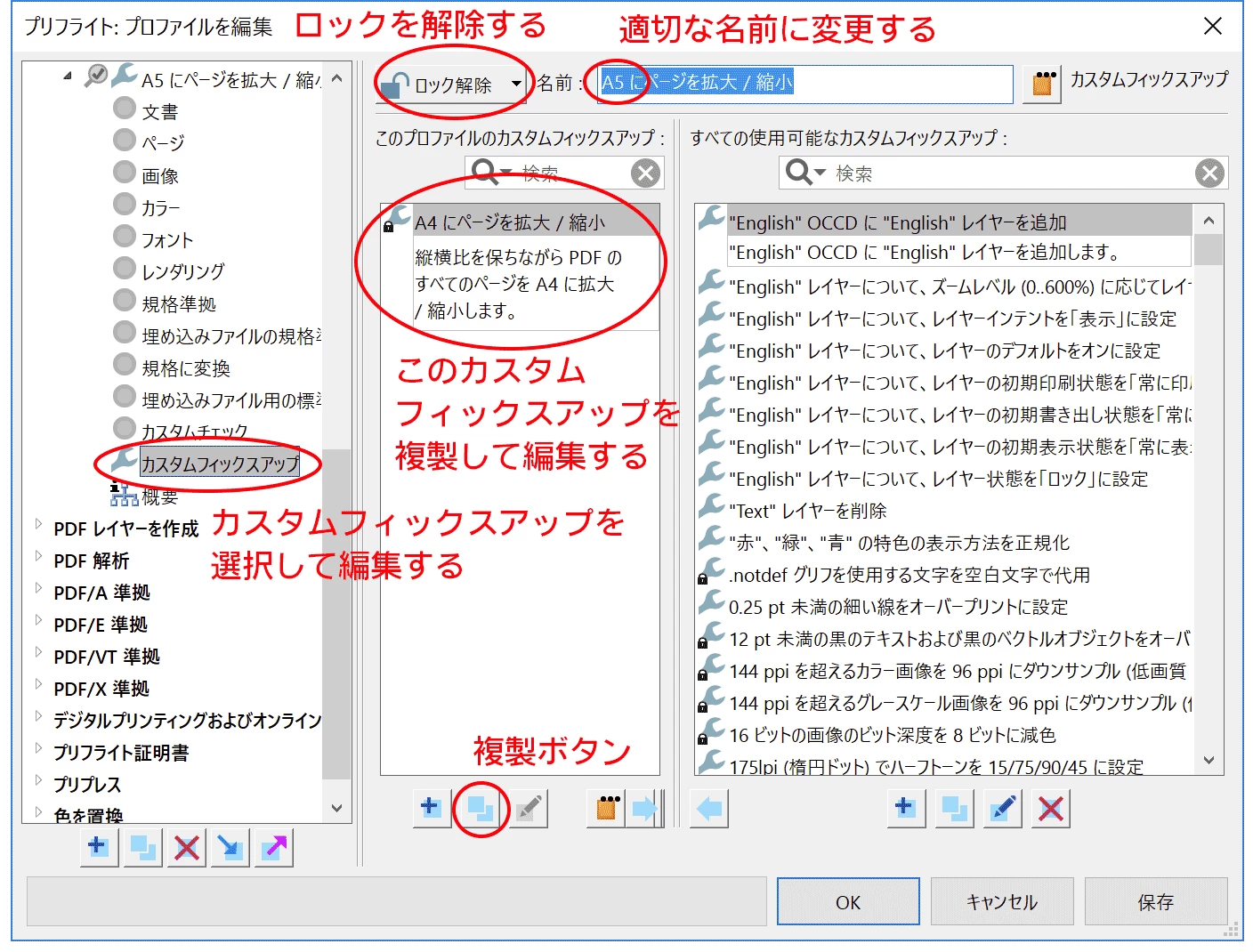Select the ページ category in the profile tree
1253x952 pixels.
(163, 143)
